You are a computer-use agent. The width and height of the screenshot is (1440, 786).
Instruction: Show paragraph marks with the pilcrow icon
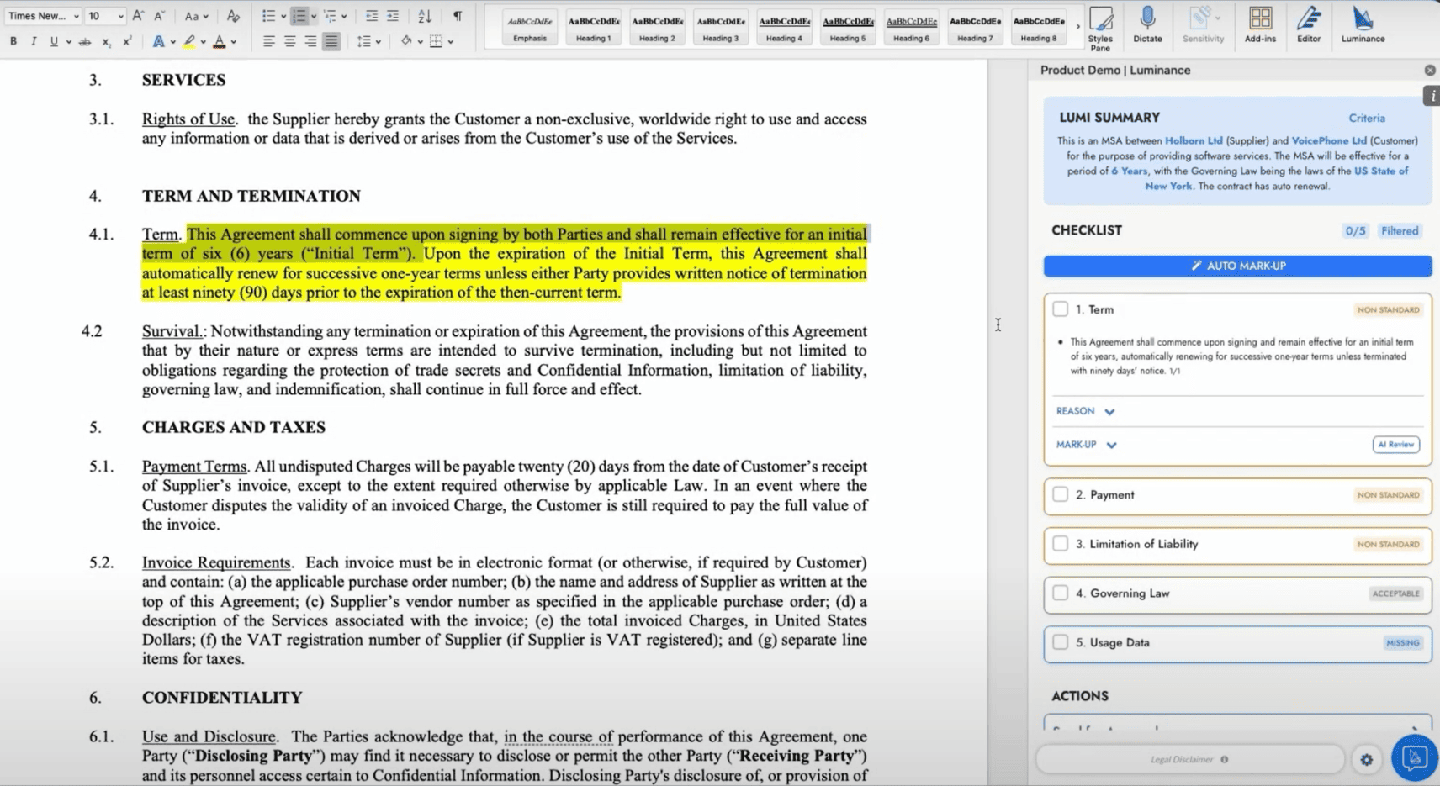tap(457, 16)
